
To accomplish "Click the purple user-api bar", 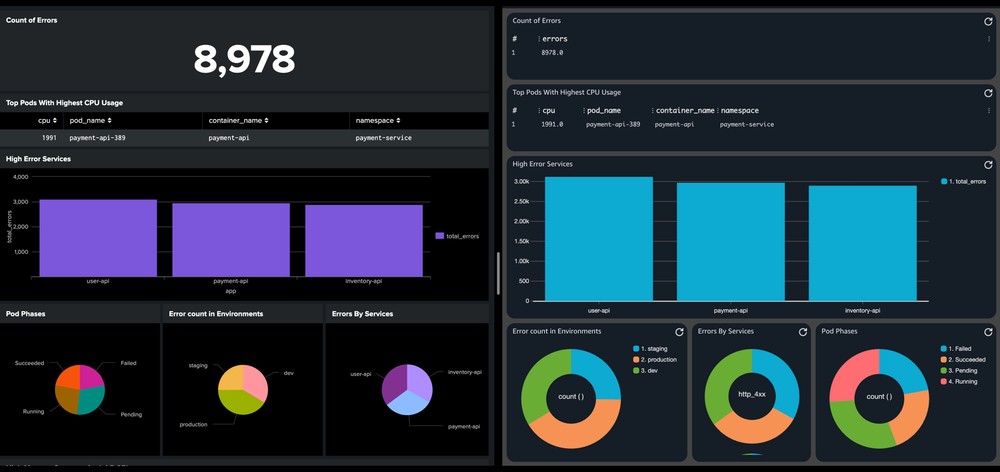I will 98,238.
